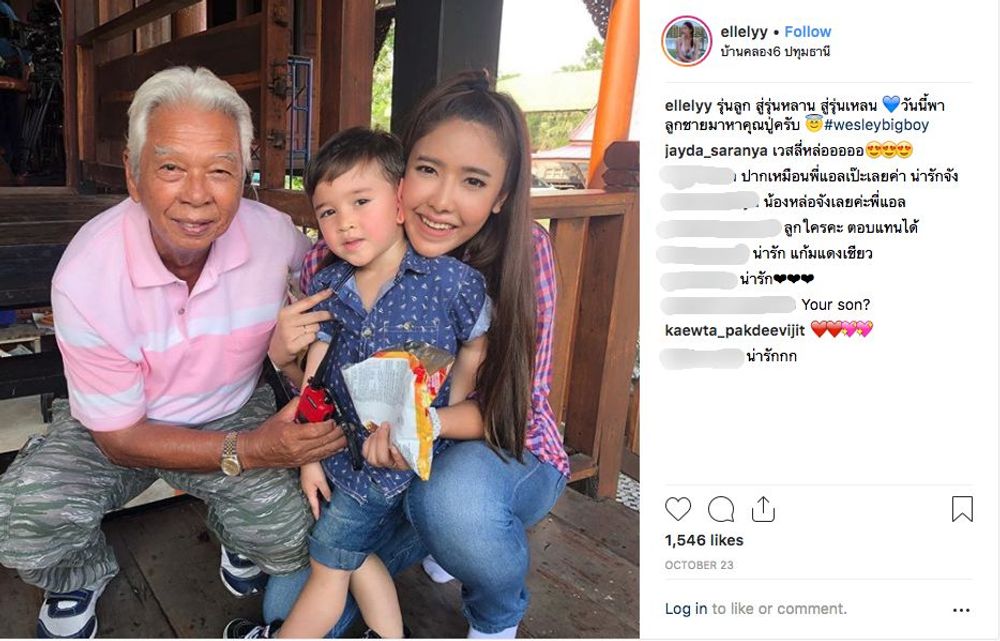Like the post with the heart icon
Screen dimensions: 1000x641
[677, 509]
